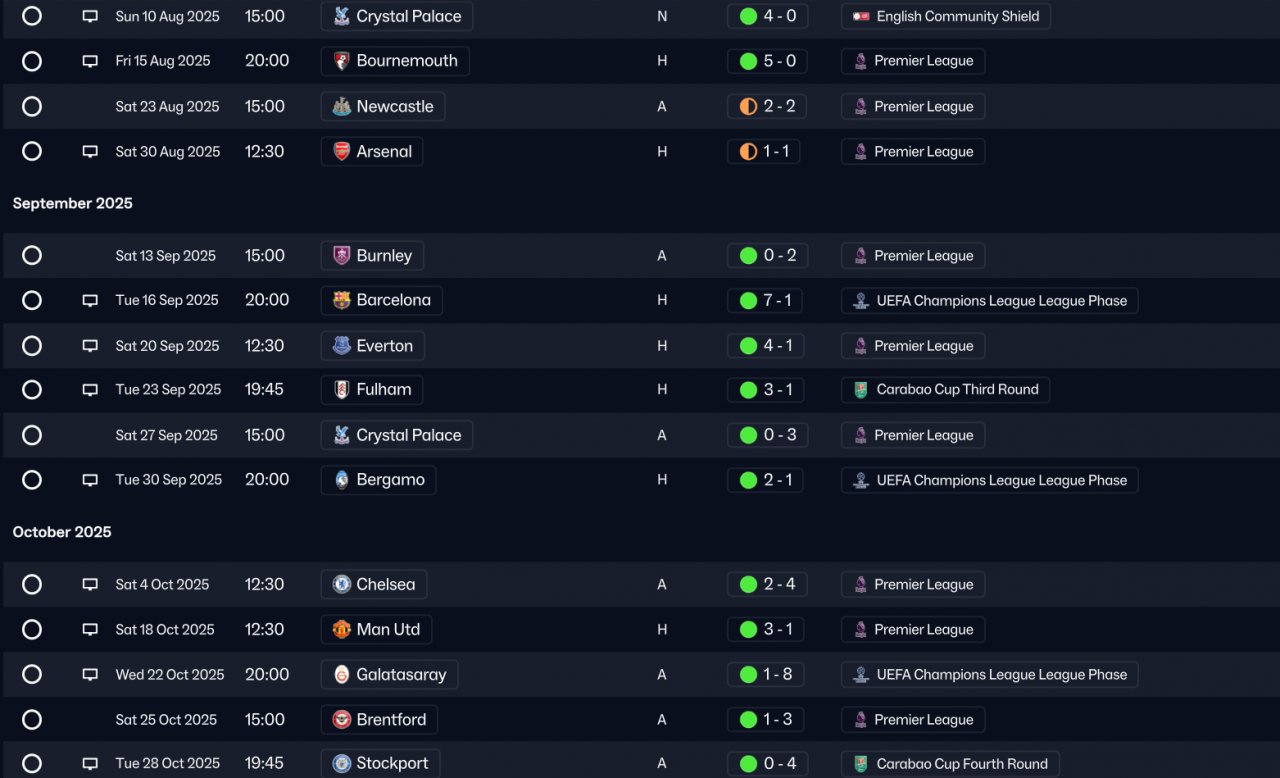This screenshot has height=778, width=1280.
Task: Click the Galatasaray club crest icon
Action: pos(342,674)
